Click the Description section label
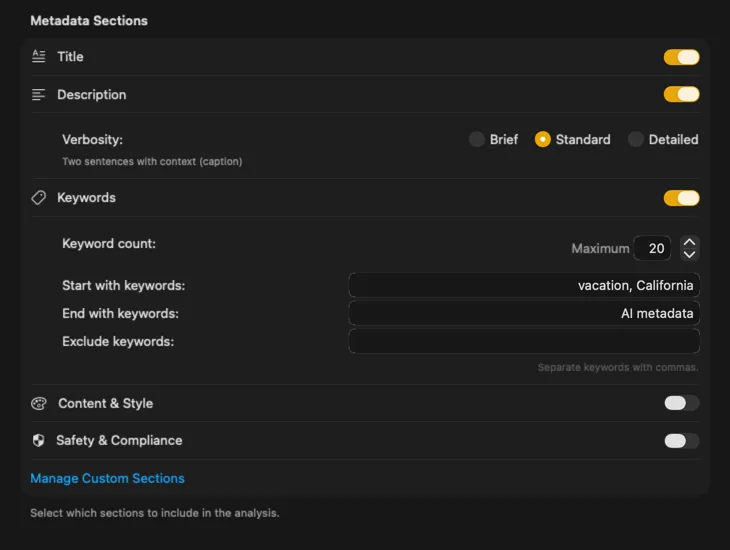The width and height of the screenshot is (730, 550). click(x=92, y=95)
